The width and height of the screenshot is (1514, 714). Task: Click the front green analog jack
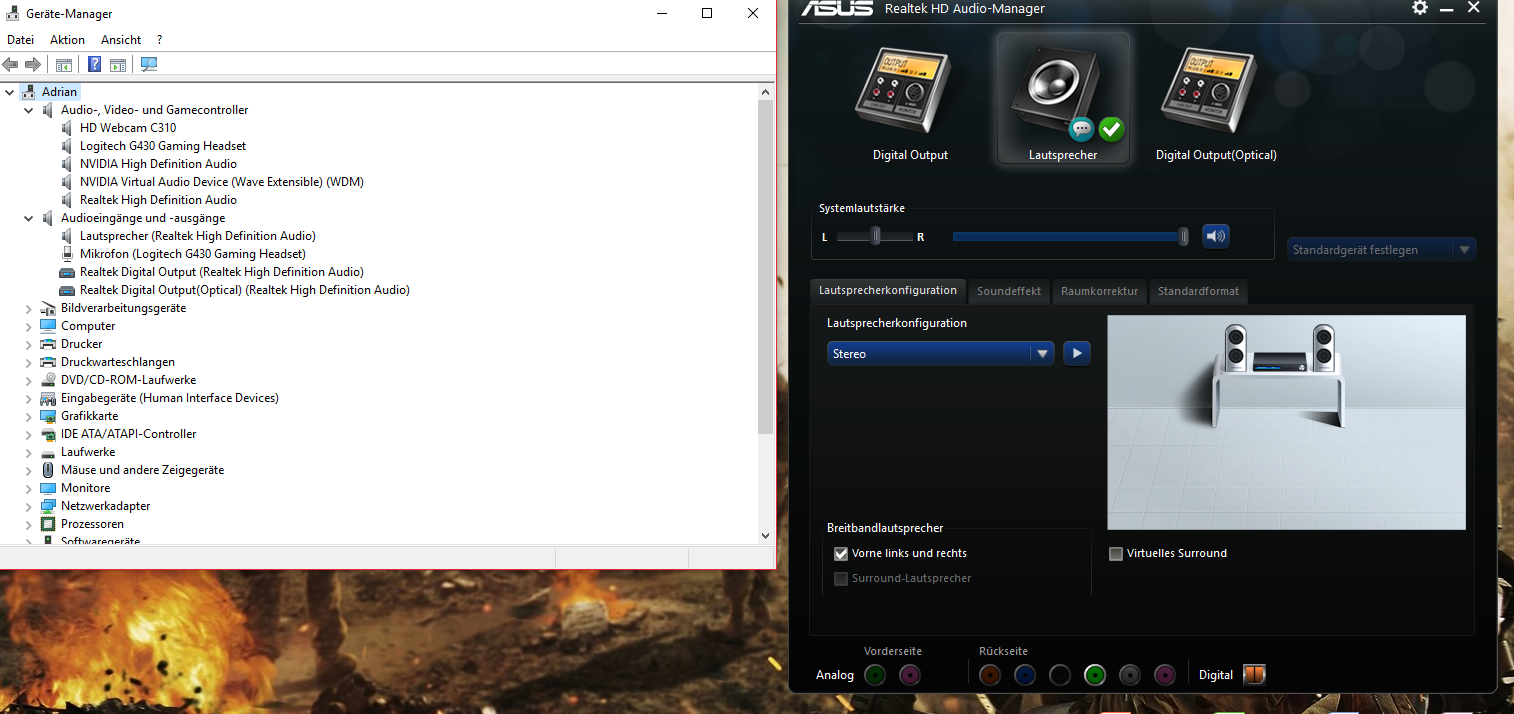point(876,675)
